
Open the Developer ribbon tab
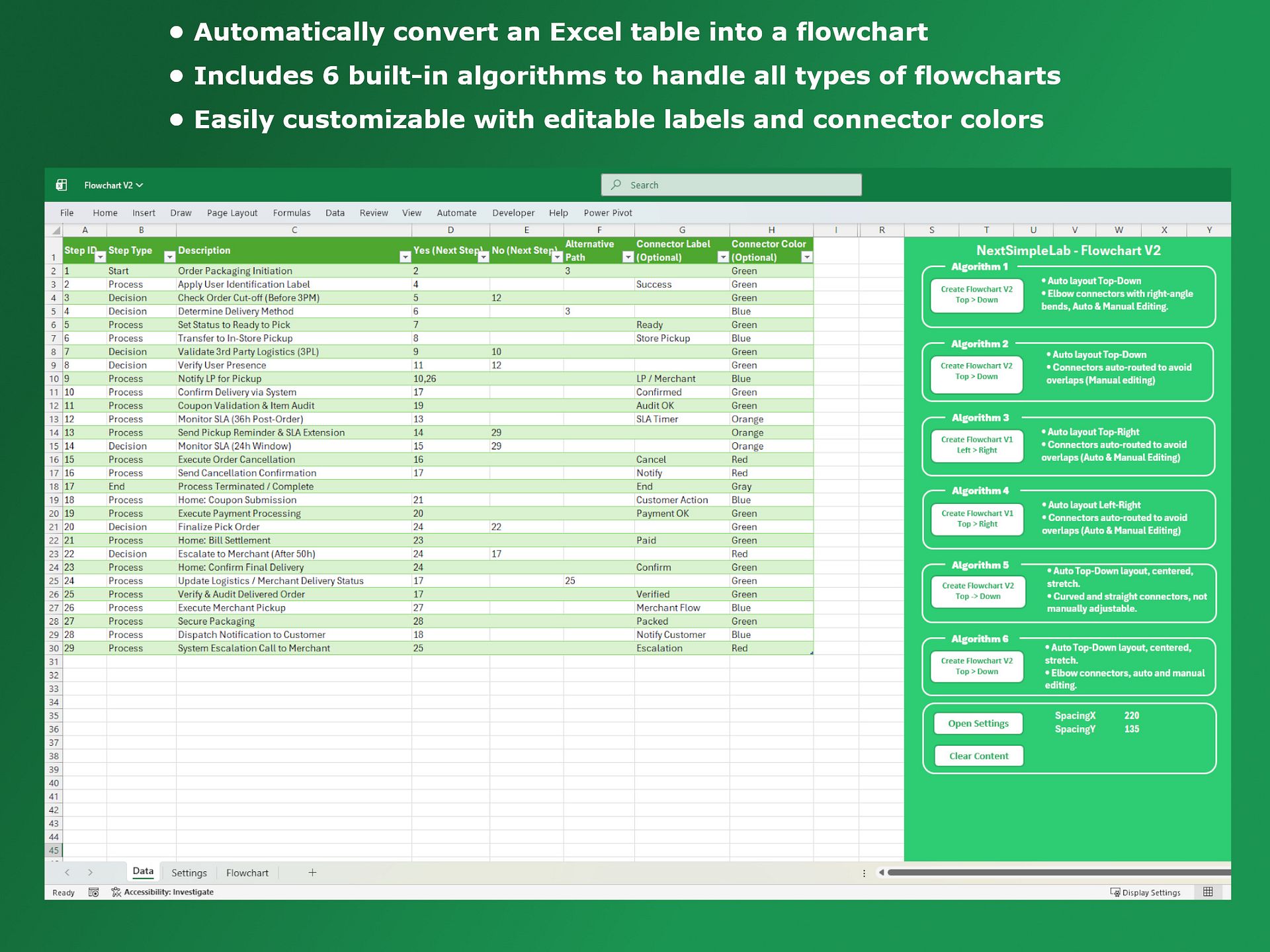pos(513,213)
